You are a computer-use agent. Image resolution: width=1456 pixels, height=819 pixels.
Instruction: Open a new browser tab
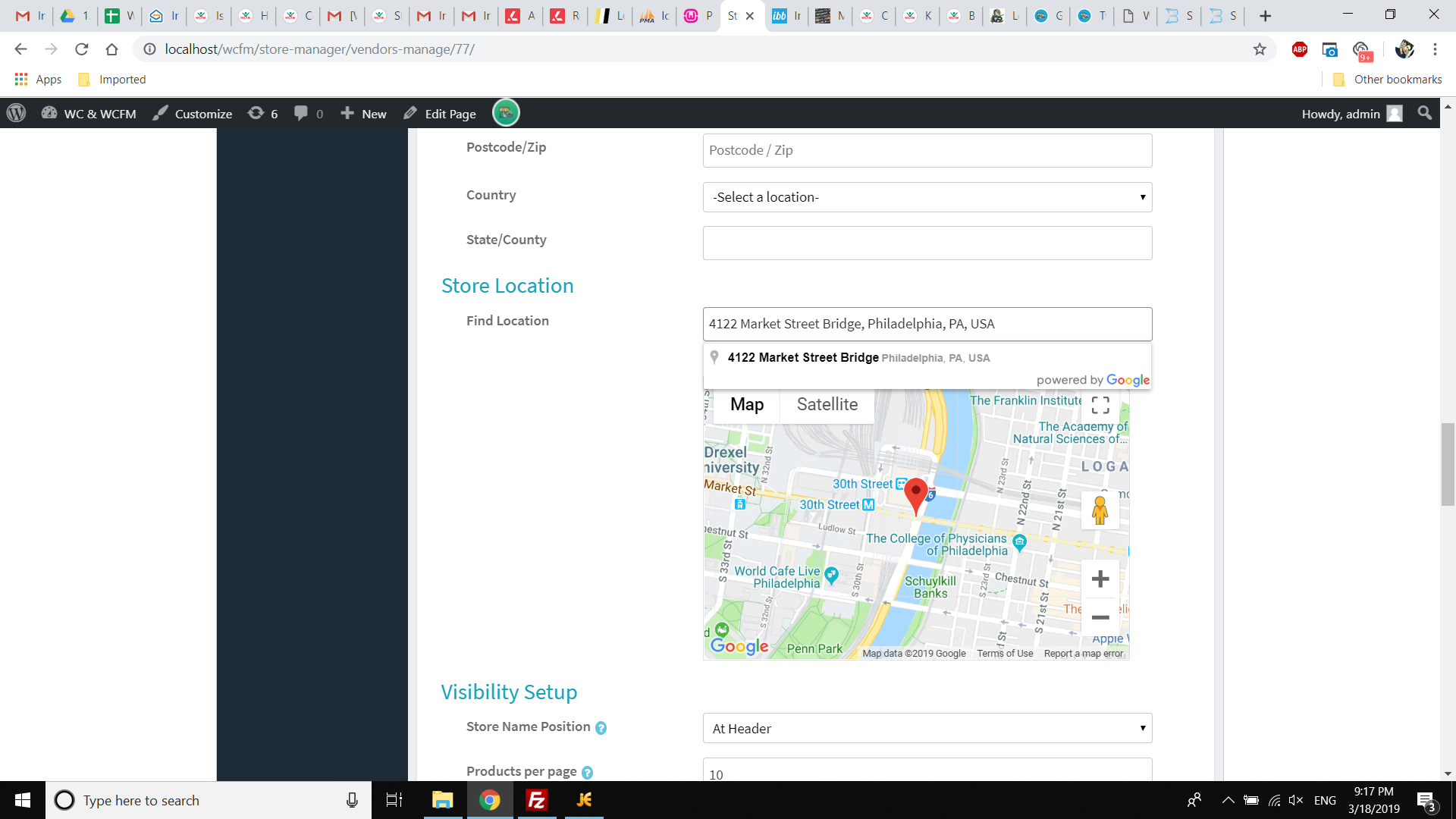click(1265, 16)
